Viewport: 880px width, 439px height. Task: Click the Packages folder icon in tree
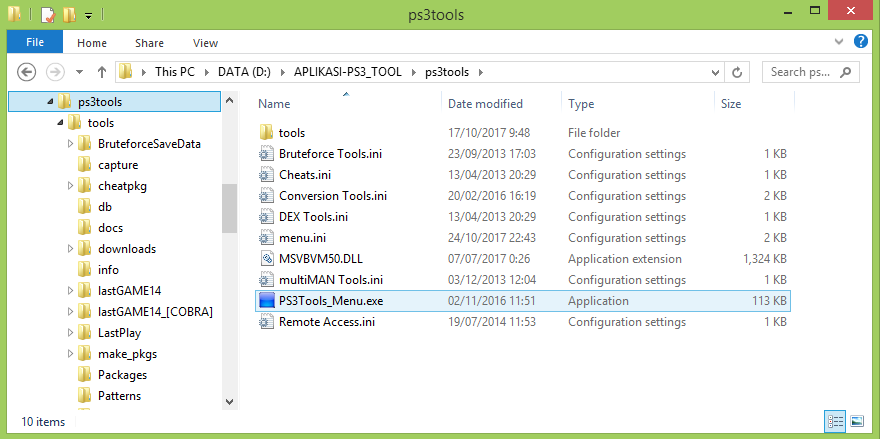click(85, 374)
